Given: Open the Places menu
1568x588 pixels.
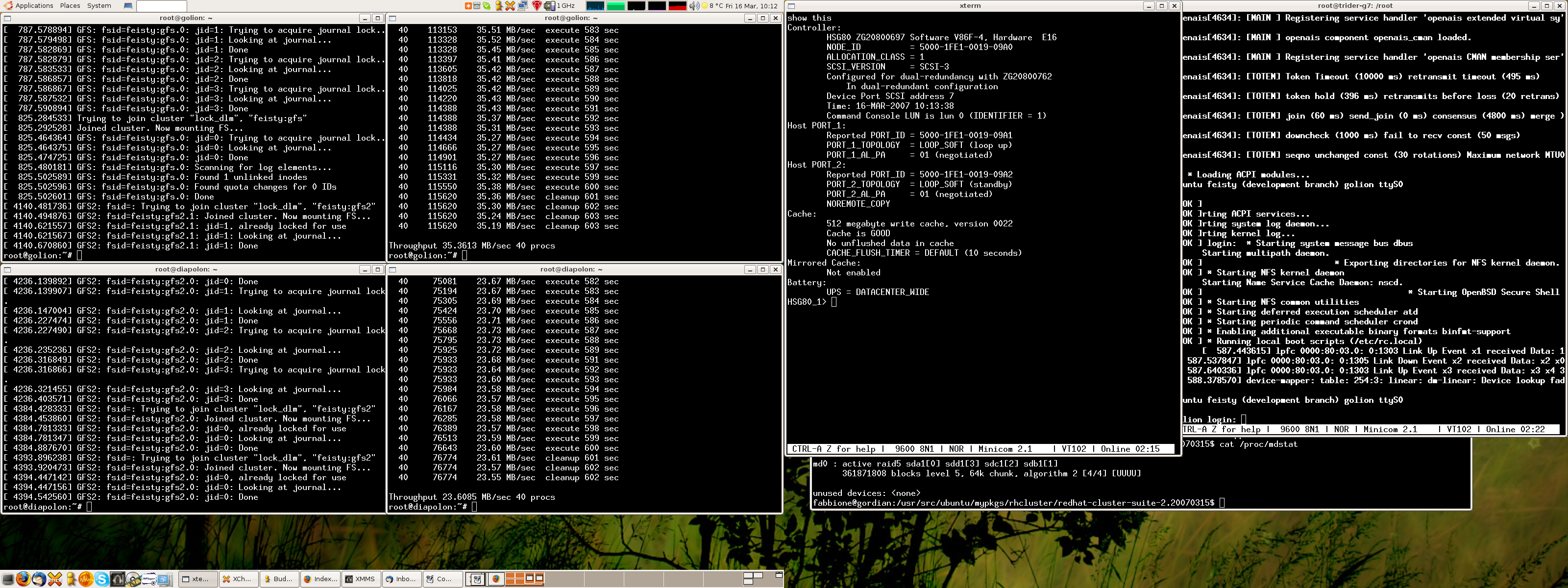Looking at the screenshot, I should [x=70, y=5].
